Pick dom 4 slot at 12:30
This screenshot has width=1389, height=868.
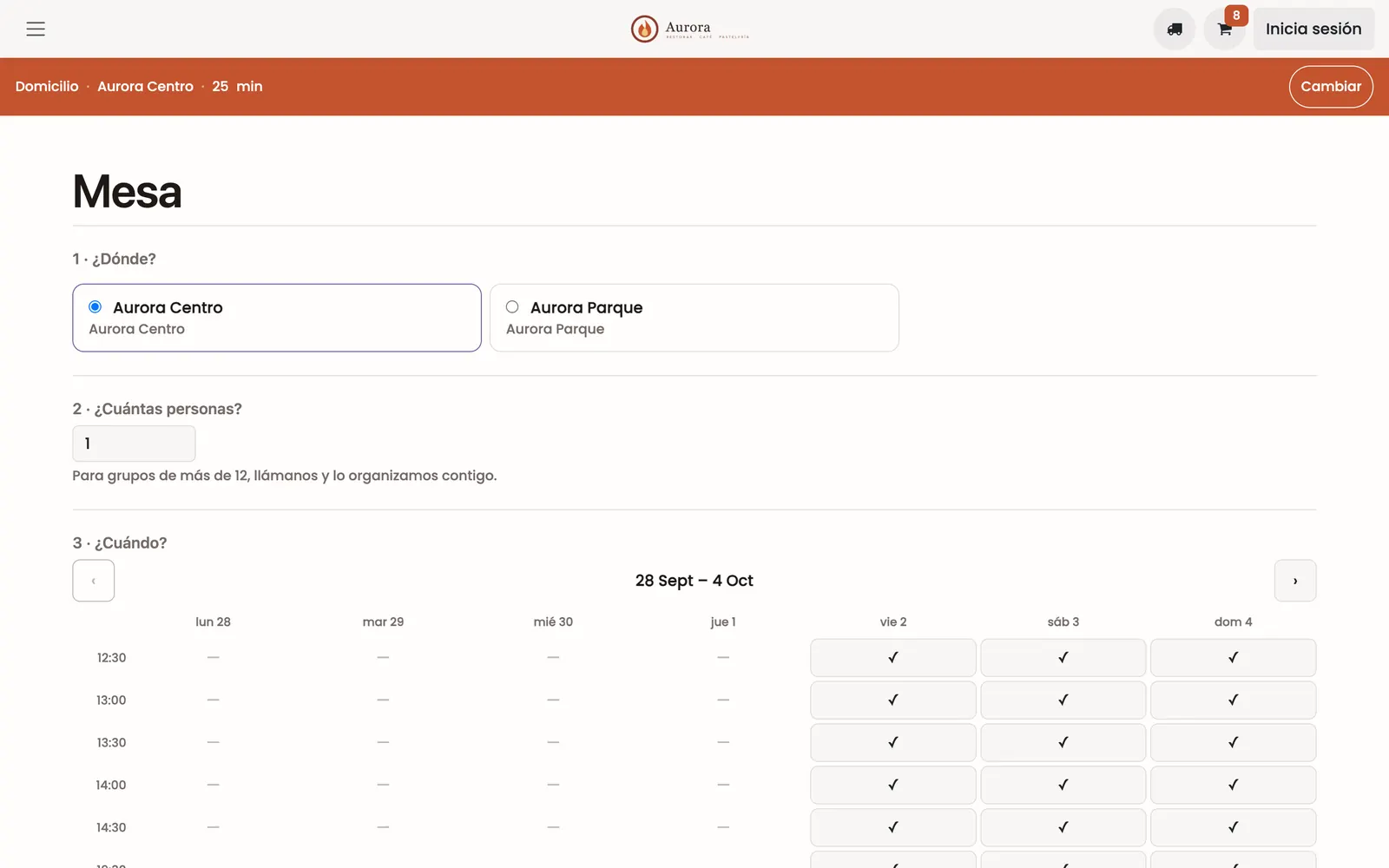click(1234, 658)
